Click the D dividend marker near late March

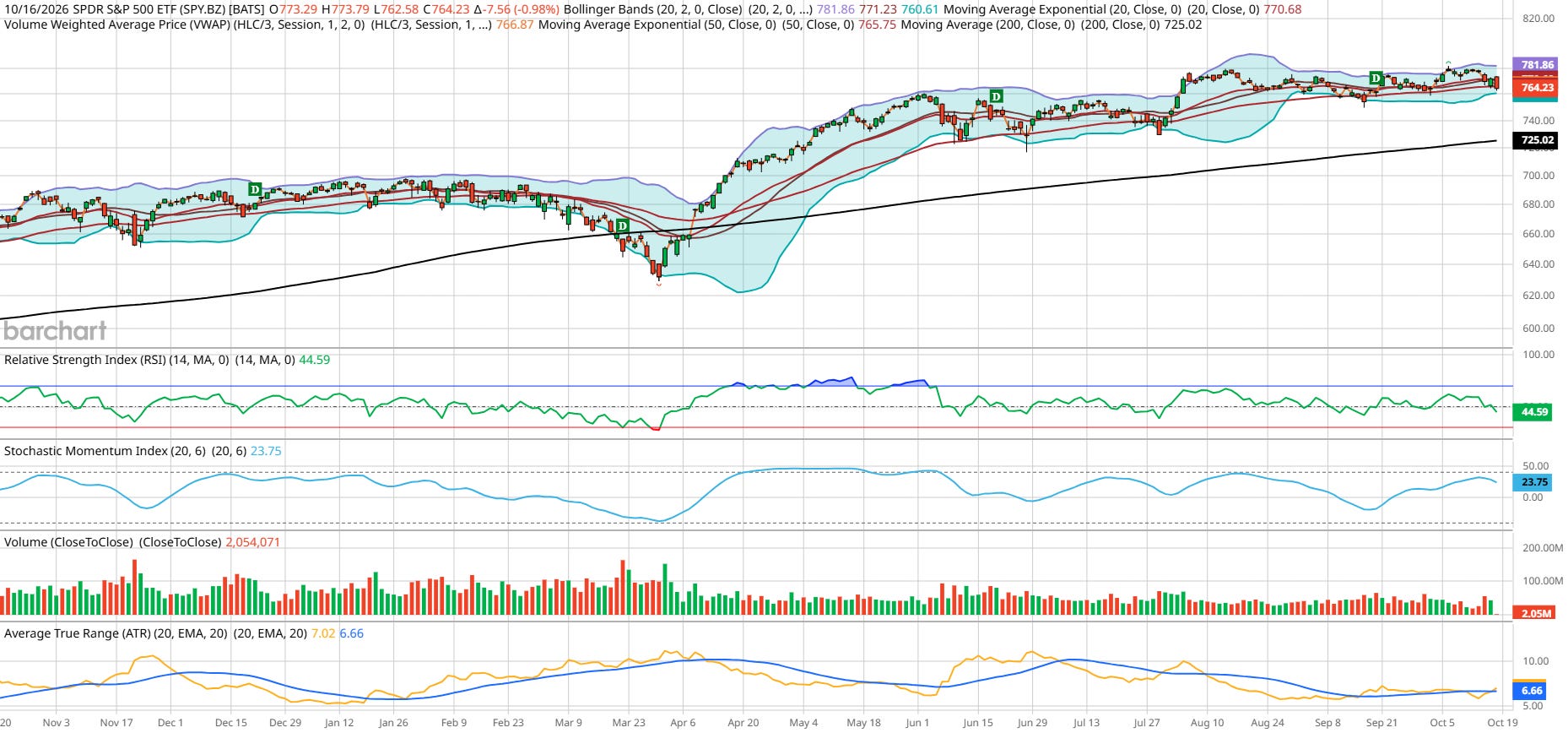coord(622,226)
